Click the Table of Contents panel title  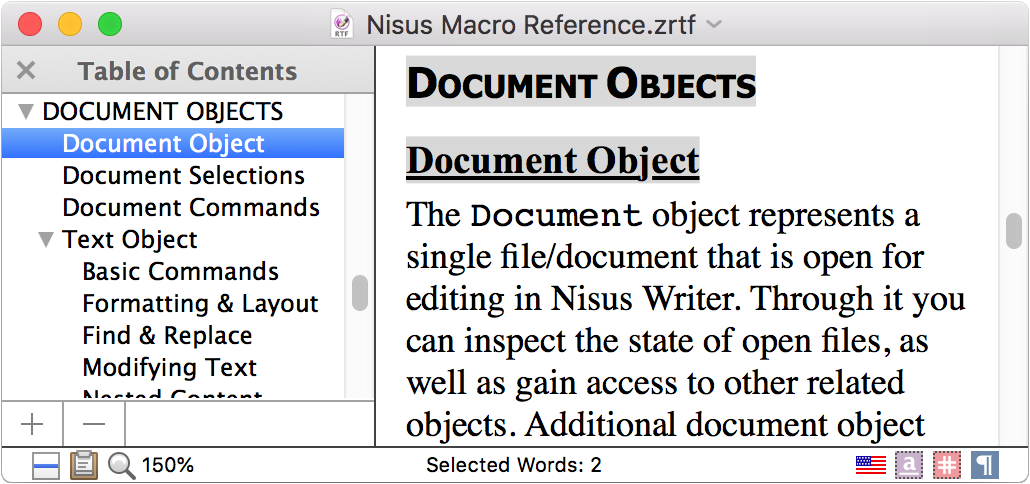187,71
